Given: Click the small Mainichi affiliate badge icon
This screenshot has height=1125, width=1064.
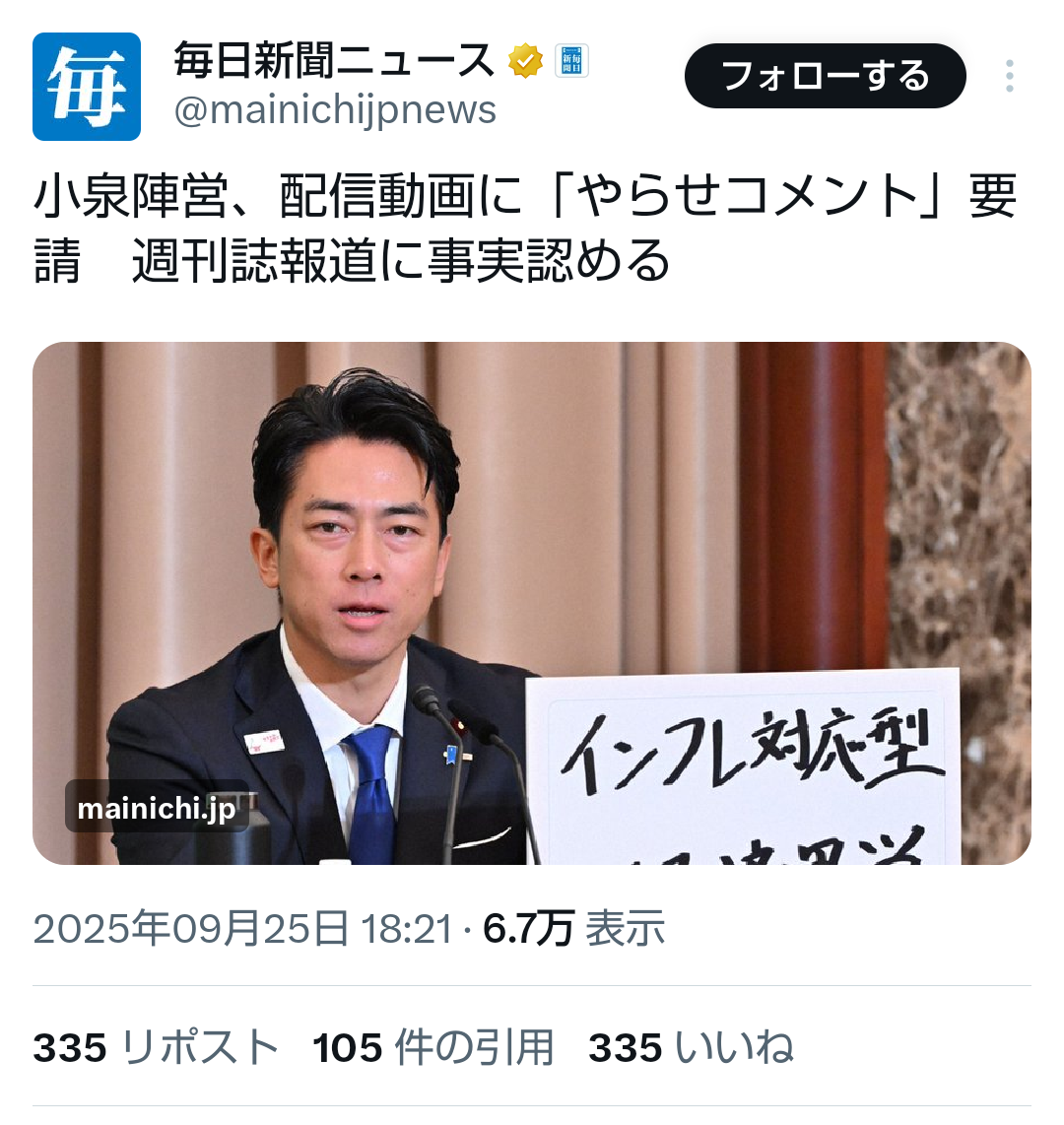Looking at the screenshot, I should pyautogui.click(x=571, y=60).
